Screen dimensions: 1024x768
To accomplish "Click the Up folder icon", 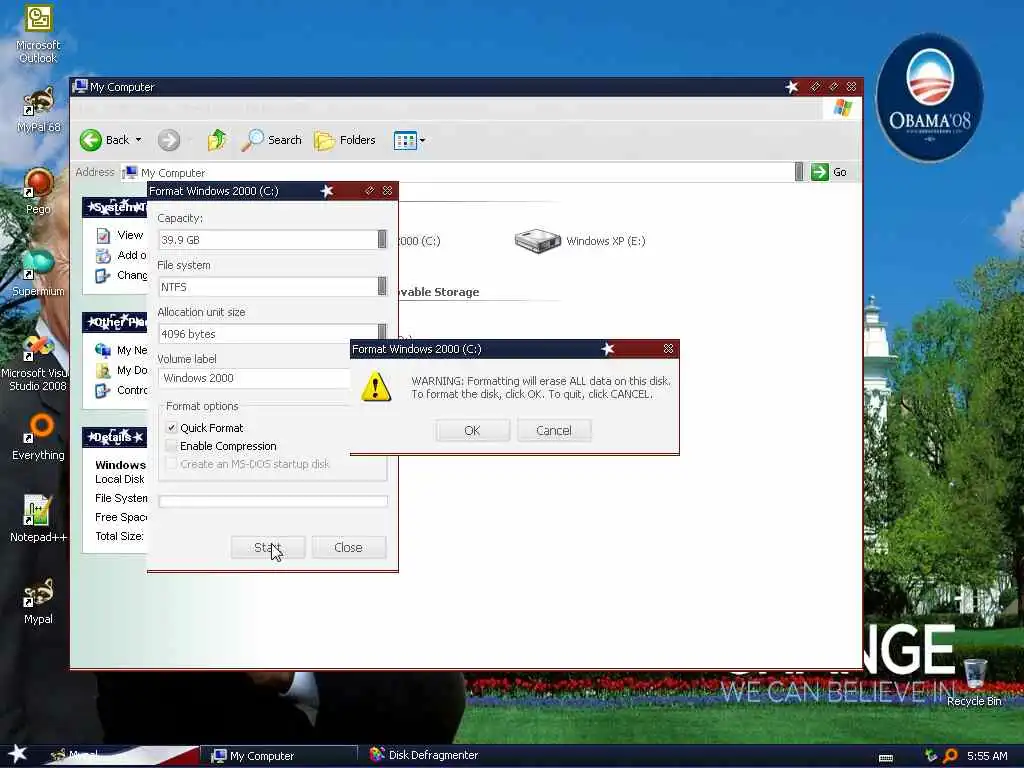I will [217, 140].
